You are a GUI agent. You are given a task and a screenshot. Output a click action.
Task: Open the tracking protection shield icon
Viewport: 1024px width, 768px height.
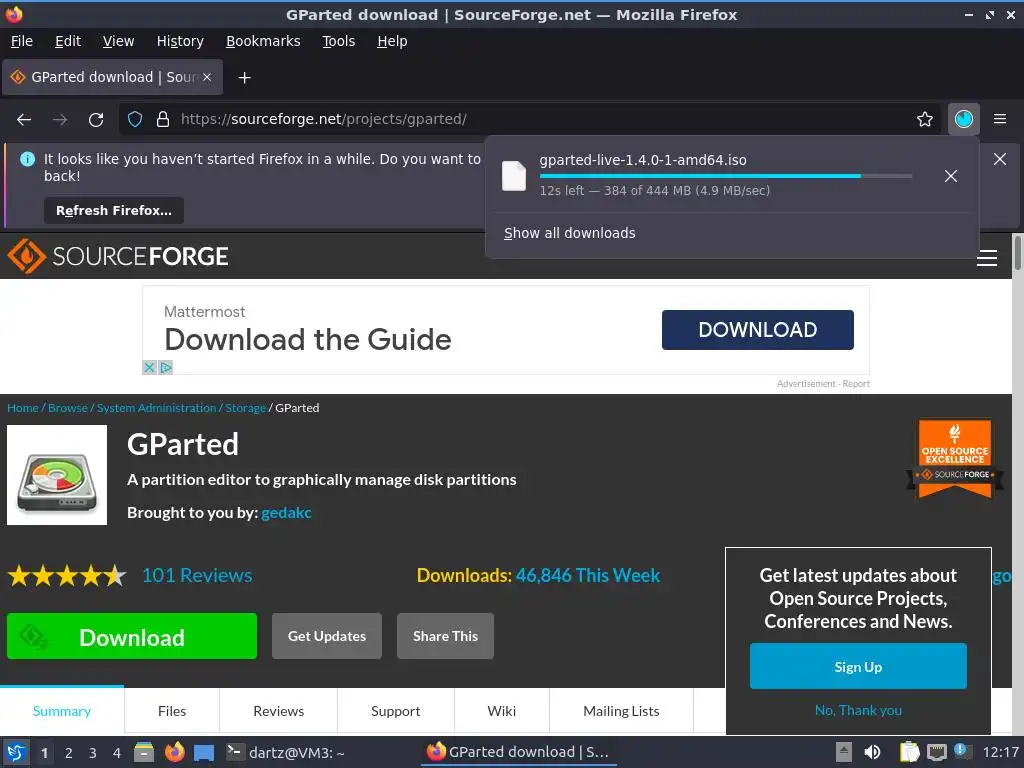[x=135, y=120]
